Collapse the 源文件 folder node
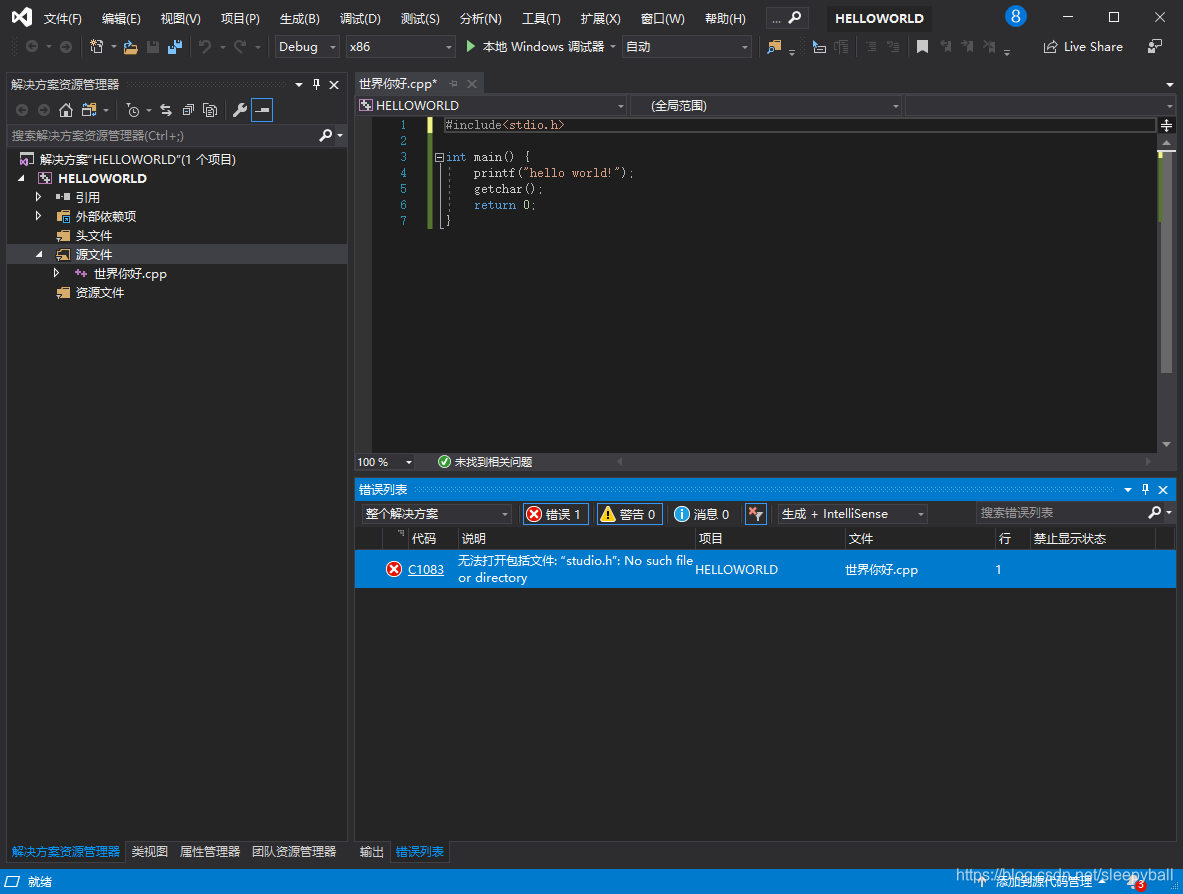Image resolution: width=1183 pixels, height=894 pixels. pyautogui.click(x=39, y=254)
